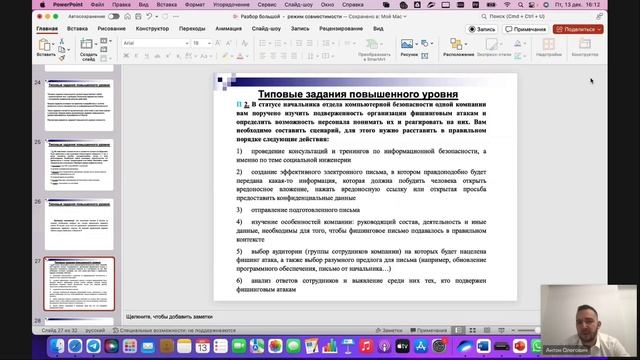The height and width of the screenshot is (360, 640).
Task: Click the Text box icon under Shapes
Action: [424, 56]
